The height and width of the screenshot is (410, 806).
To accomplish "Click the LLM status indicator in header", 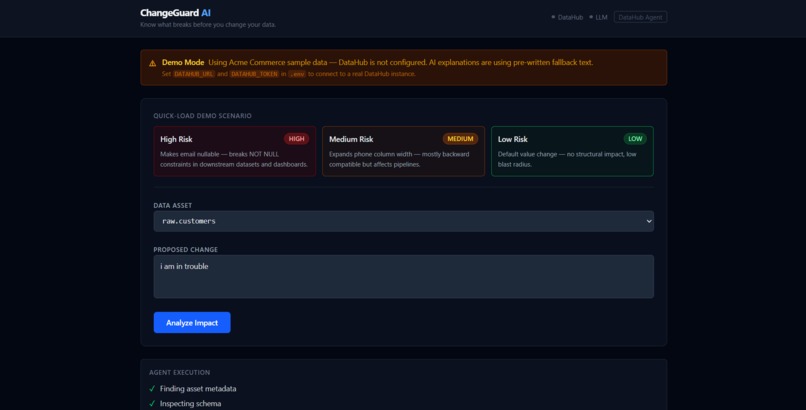I will (x=598, y=17).
